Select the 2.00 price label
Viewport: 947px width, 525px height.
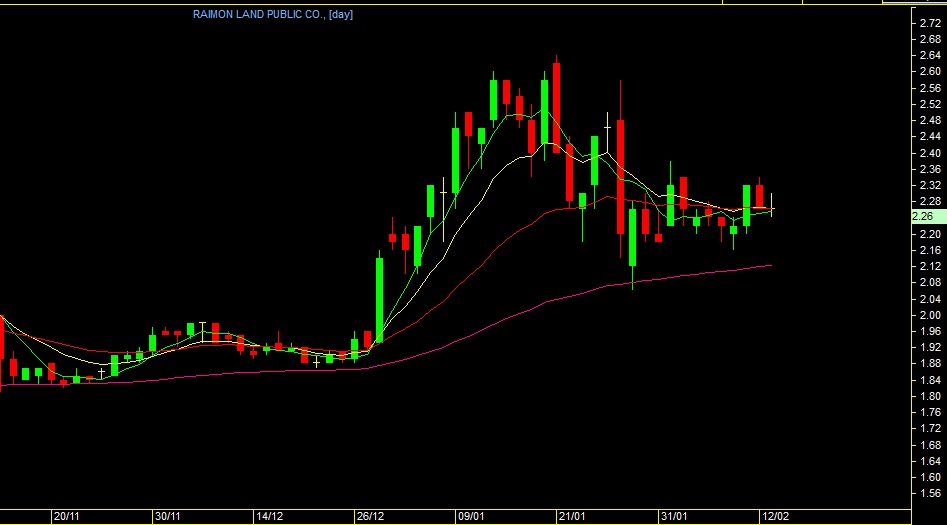[929, 315]
